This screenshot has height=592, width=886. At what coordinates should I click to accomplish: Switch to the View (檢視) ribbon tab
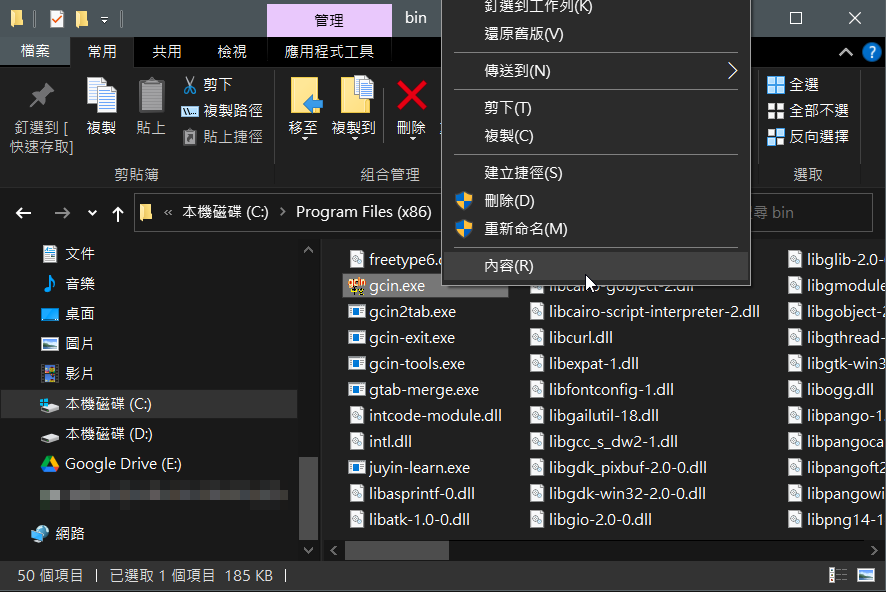[232, 52]
